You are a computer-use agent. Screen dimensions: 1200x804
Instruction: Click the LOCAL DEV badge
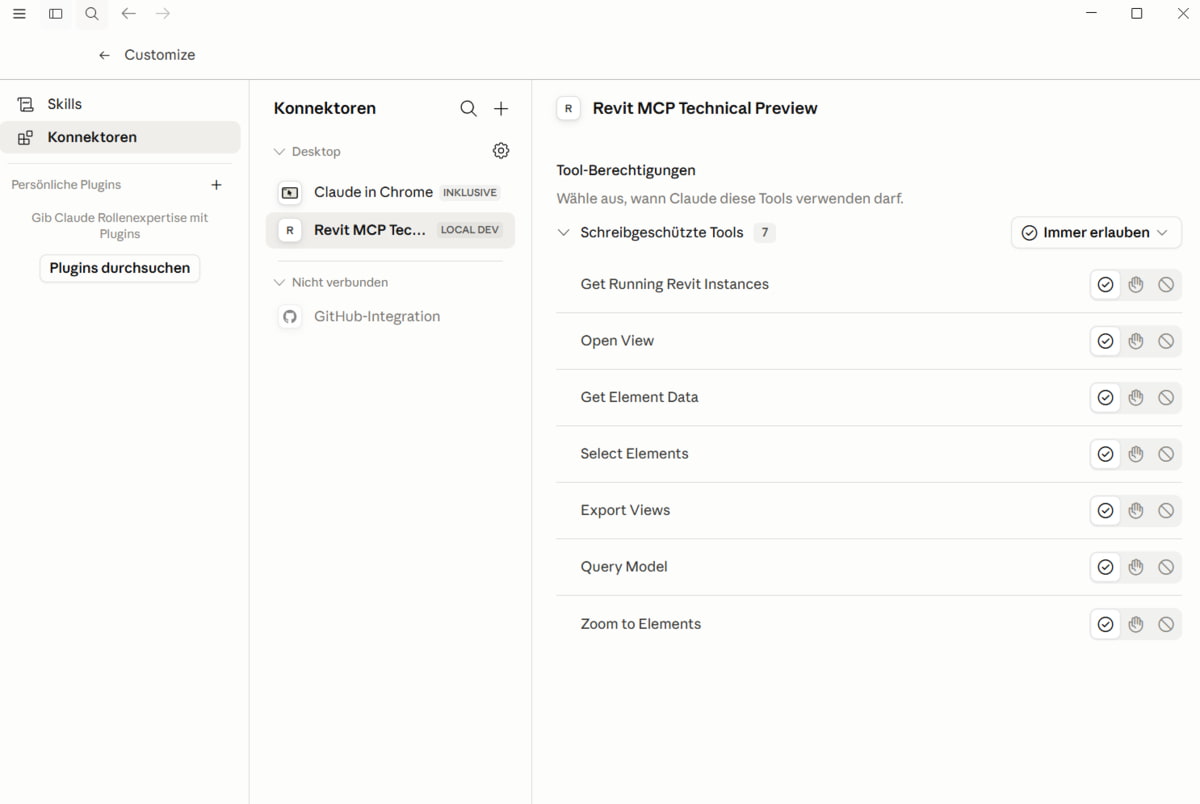[470, 230]
